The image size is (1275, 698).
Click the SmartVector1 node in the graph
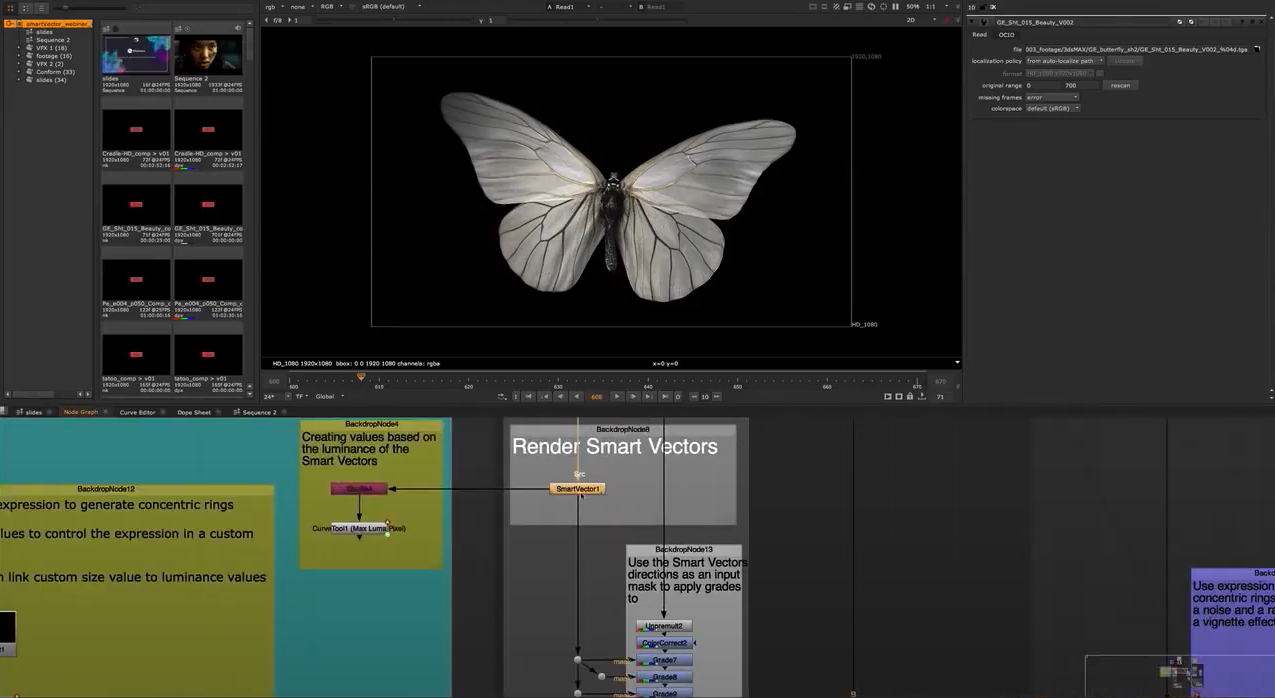tap(577, 489)
